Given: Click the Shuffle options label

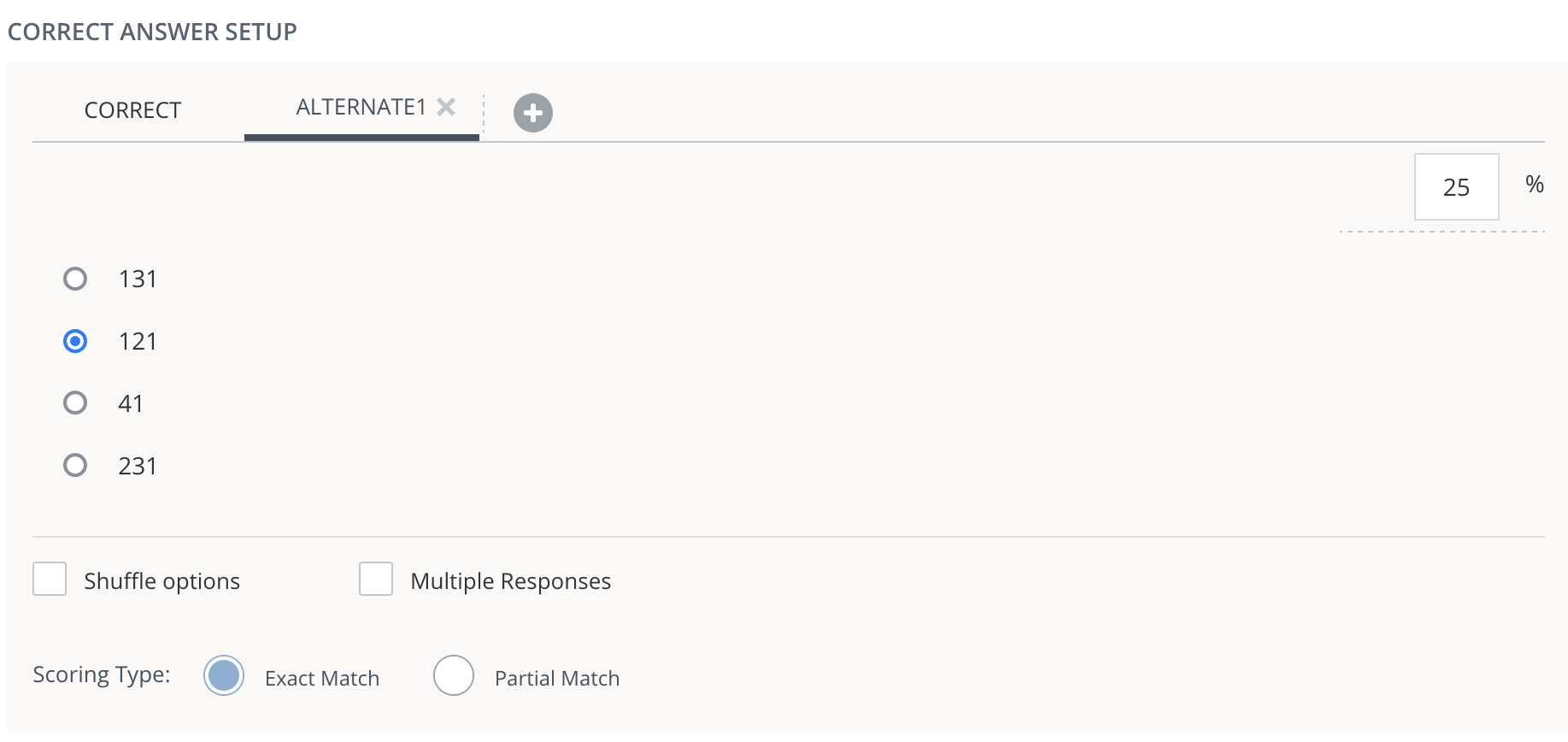Looking at the screenshot, I should (x=161, y=580).
